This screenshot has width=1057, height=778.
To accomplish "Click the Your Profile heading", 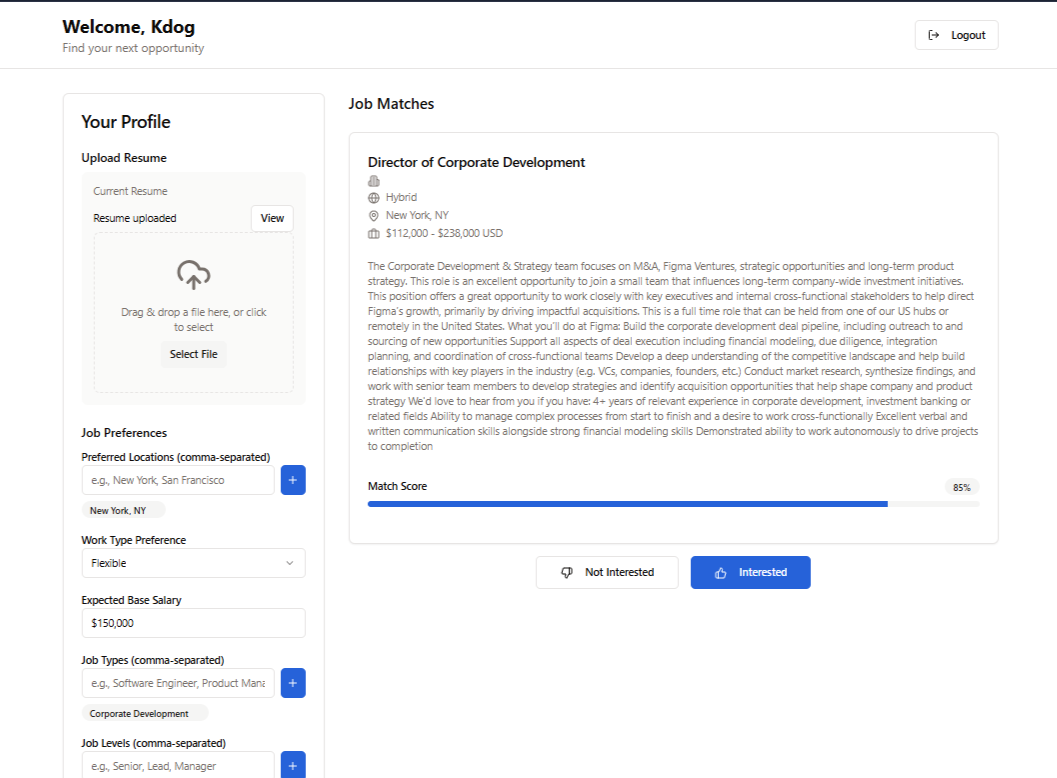I will coord(126,122).
